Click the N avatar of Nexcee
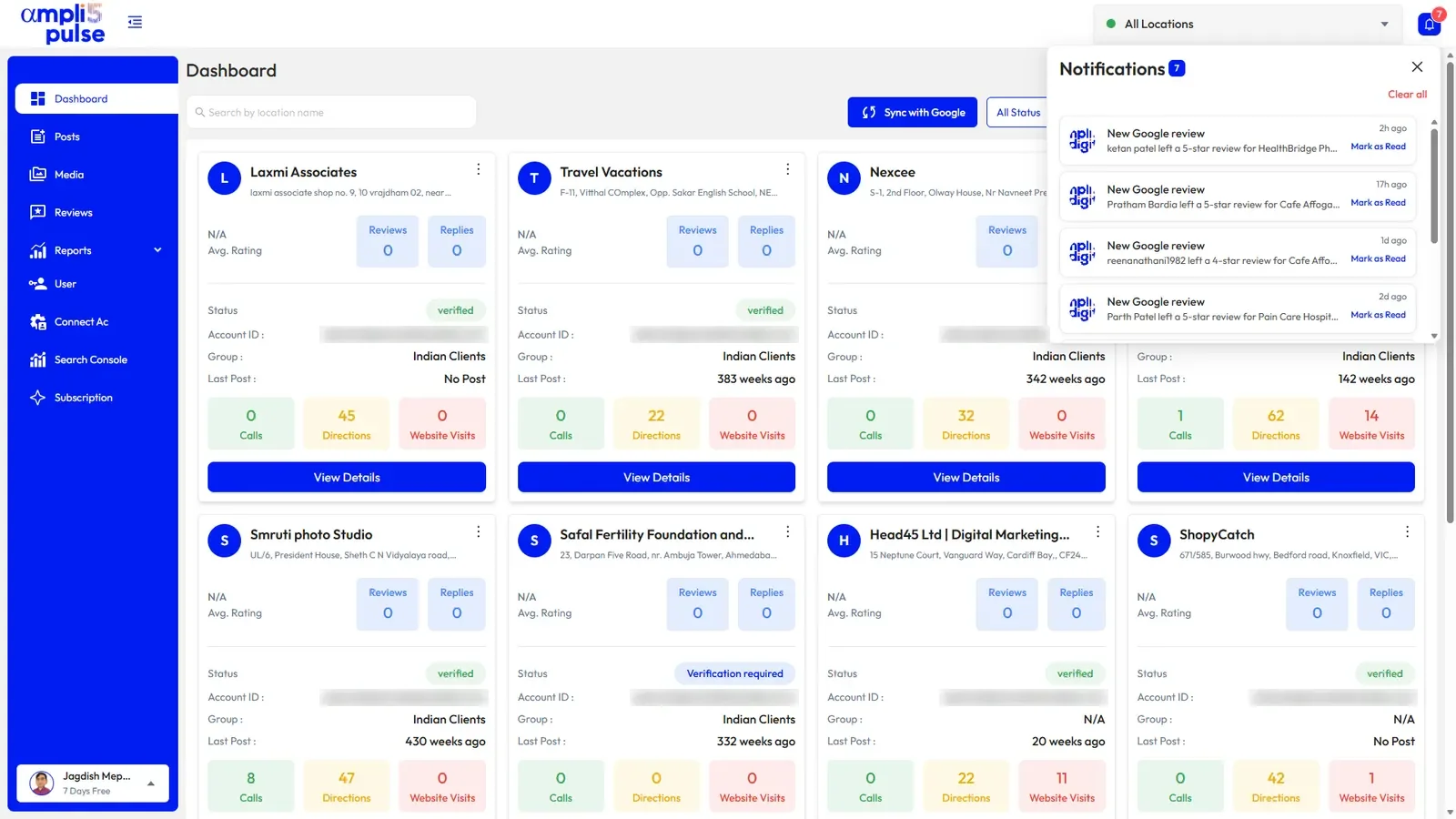The height and width of the screenshot is (819, 1456). click(x=844, y=178)
